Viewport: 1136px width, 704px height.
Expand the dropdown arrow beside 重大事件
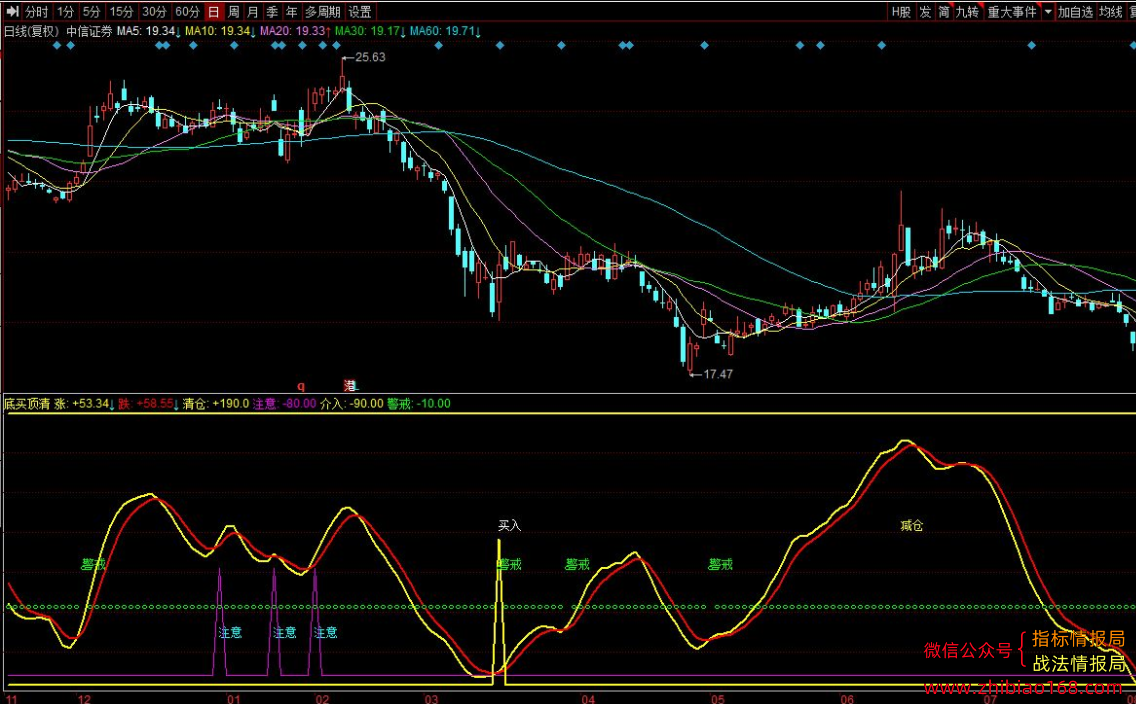tap(1048, 12)
